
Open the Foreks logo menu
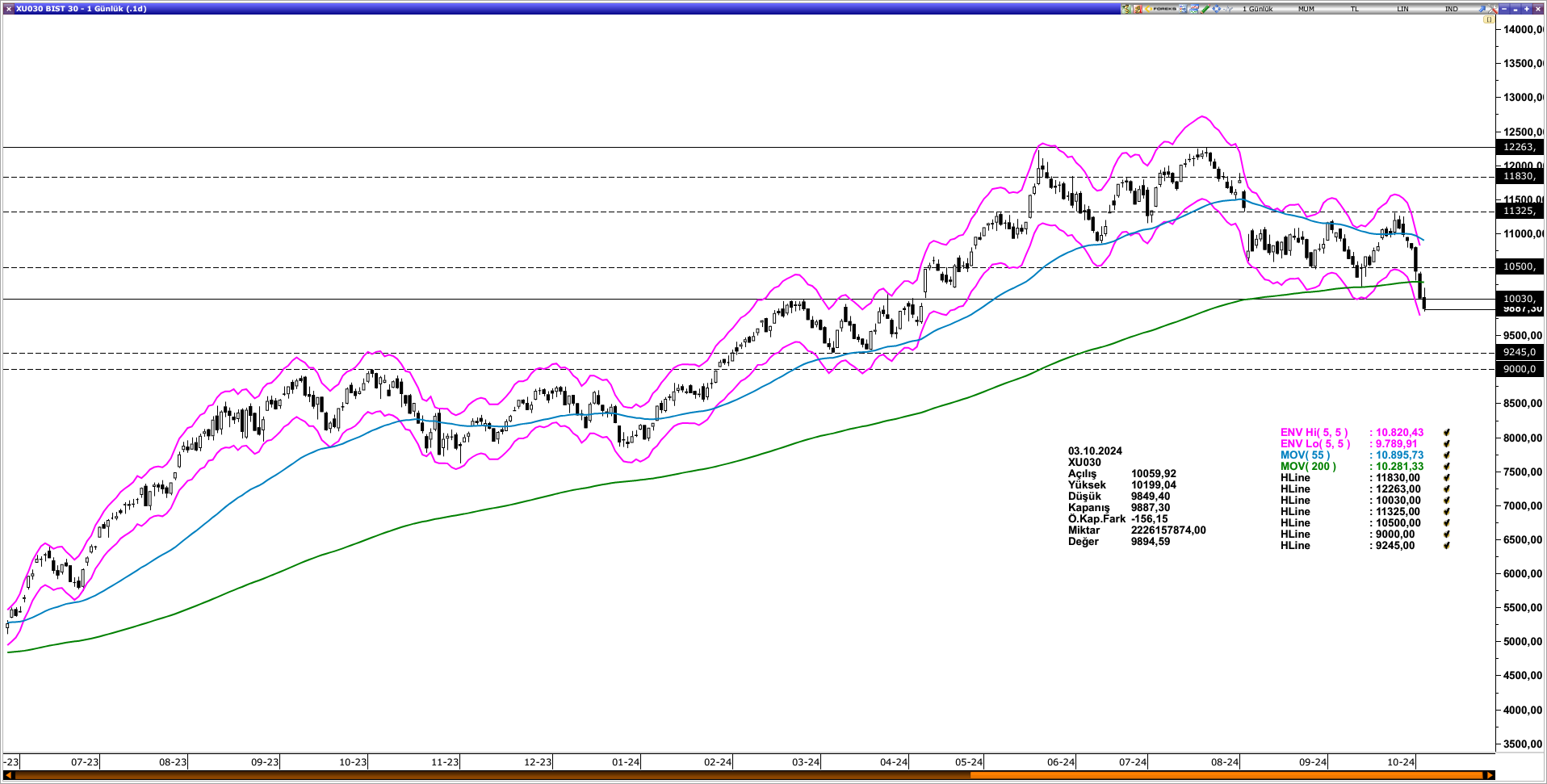(1161, 9)
